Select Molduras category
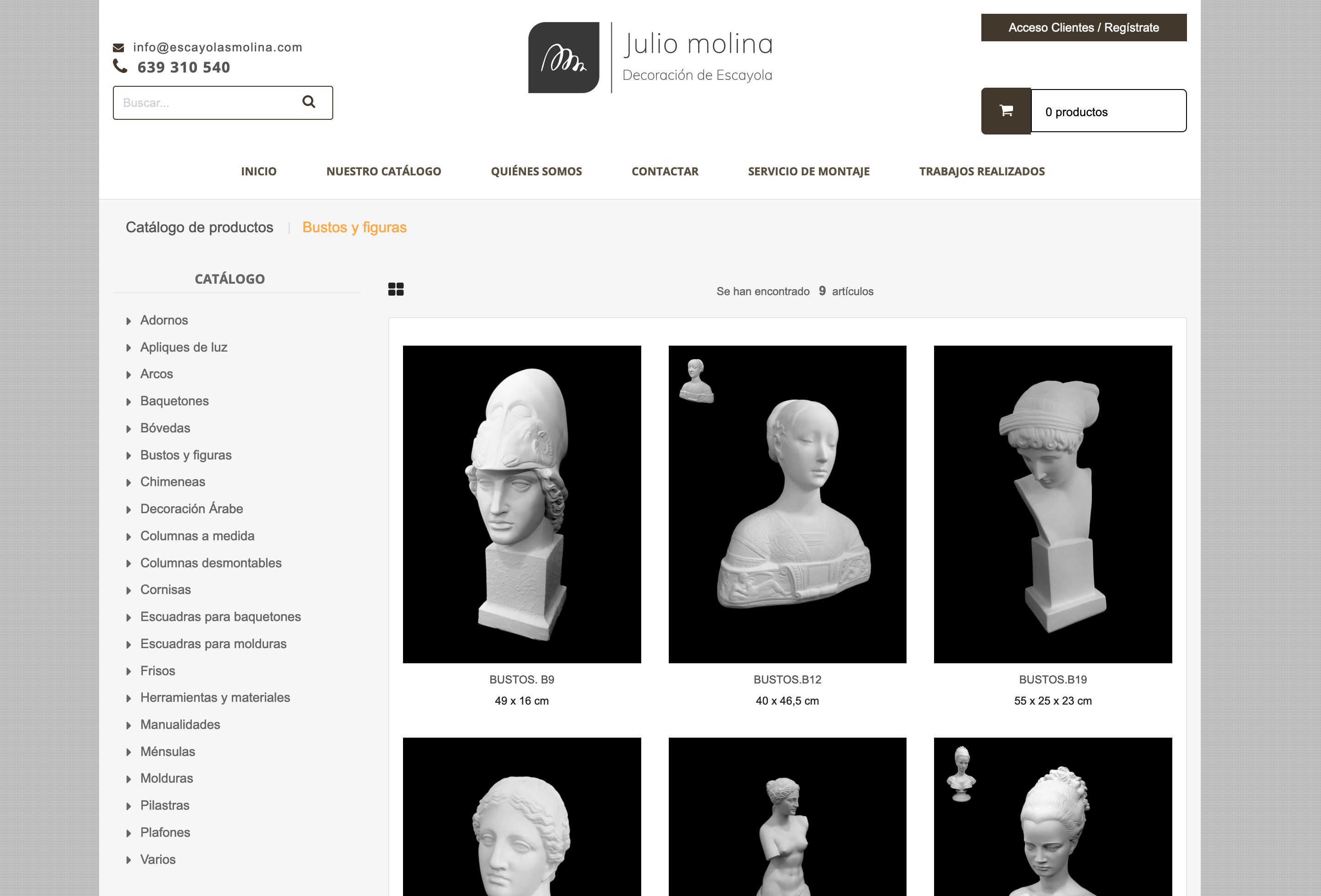1321x896 pixels. 167,778
